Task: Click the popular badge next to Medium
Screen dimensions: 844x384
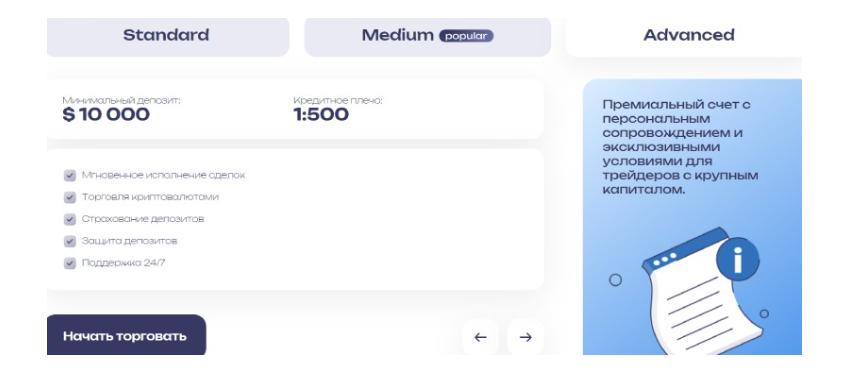Action: pos(466,36)
